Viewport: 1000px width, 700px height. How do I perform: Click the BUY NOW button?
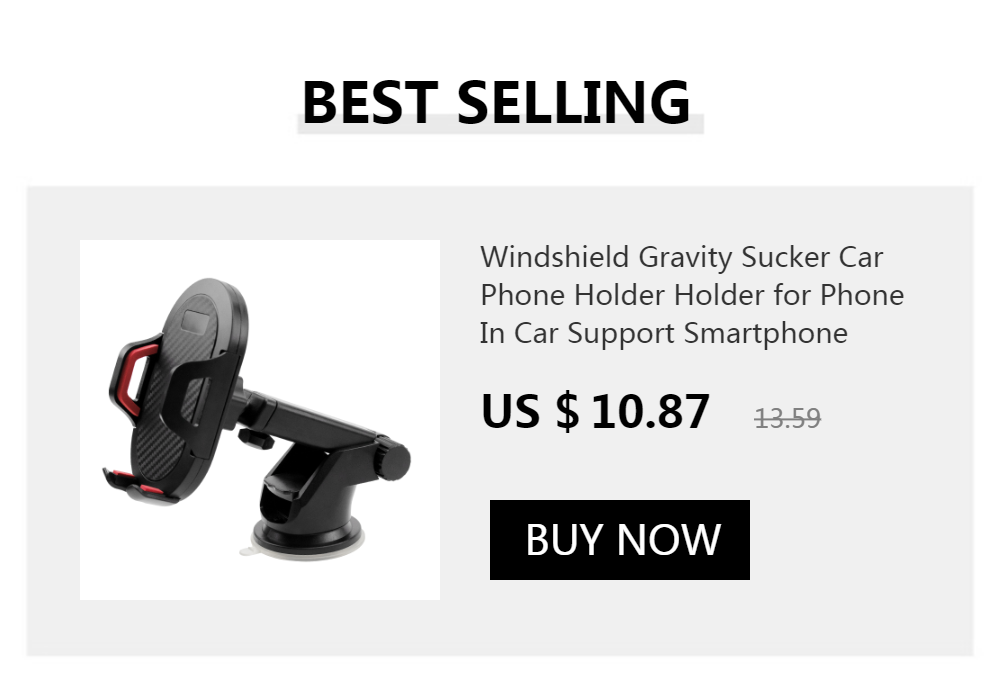pos(619,539)
